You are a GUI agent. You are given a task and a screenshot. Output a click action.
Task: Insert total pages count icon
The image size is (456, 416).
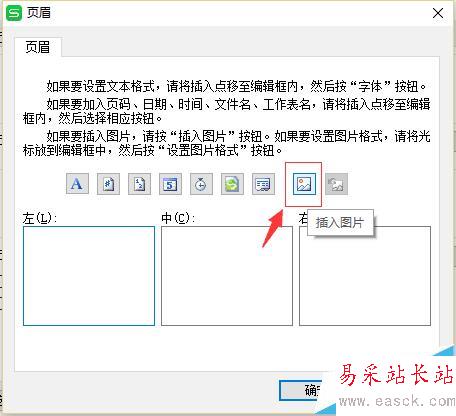click(139, 184)
